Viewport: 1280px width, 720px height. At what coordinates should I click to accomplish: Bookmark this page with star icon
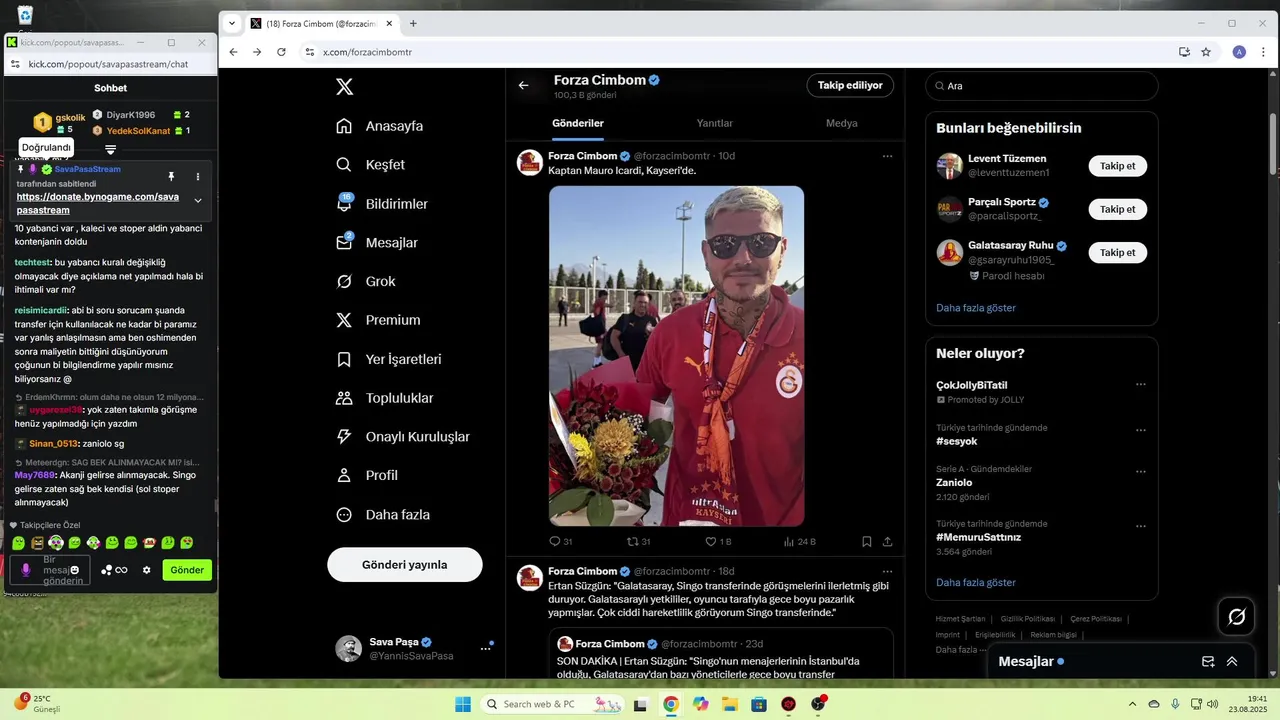tap(1206, 52)
